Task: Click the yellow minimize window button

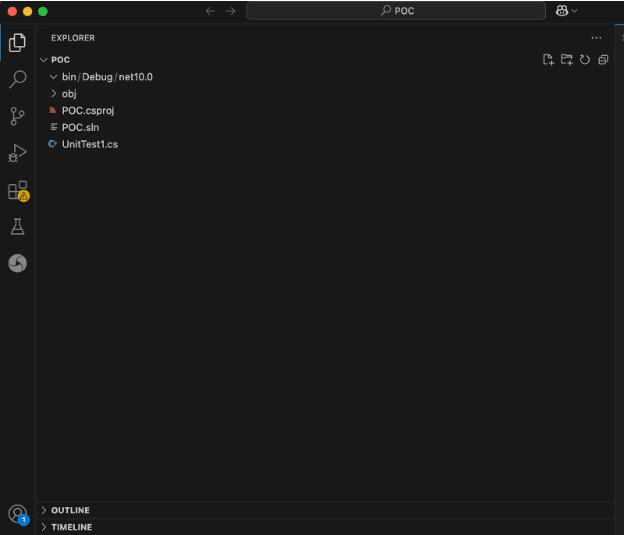Action: 27,12
